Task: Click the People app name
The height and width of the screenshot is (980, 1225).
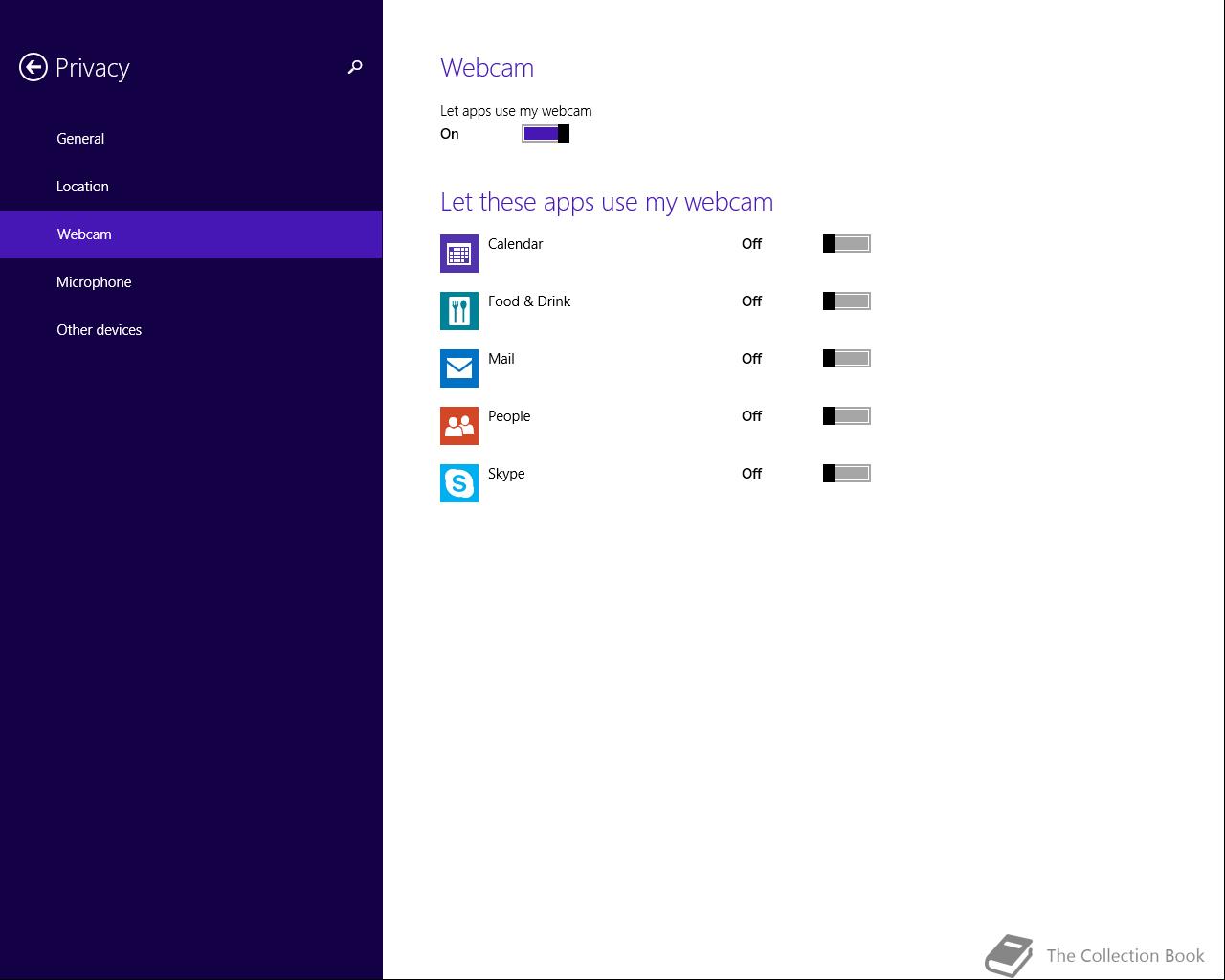Action: click(x=509, y=416)
